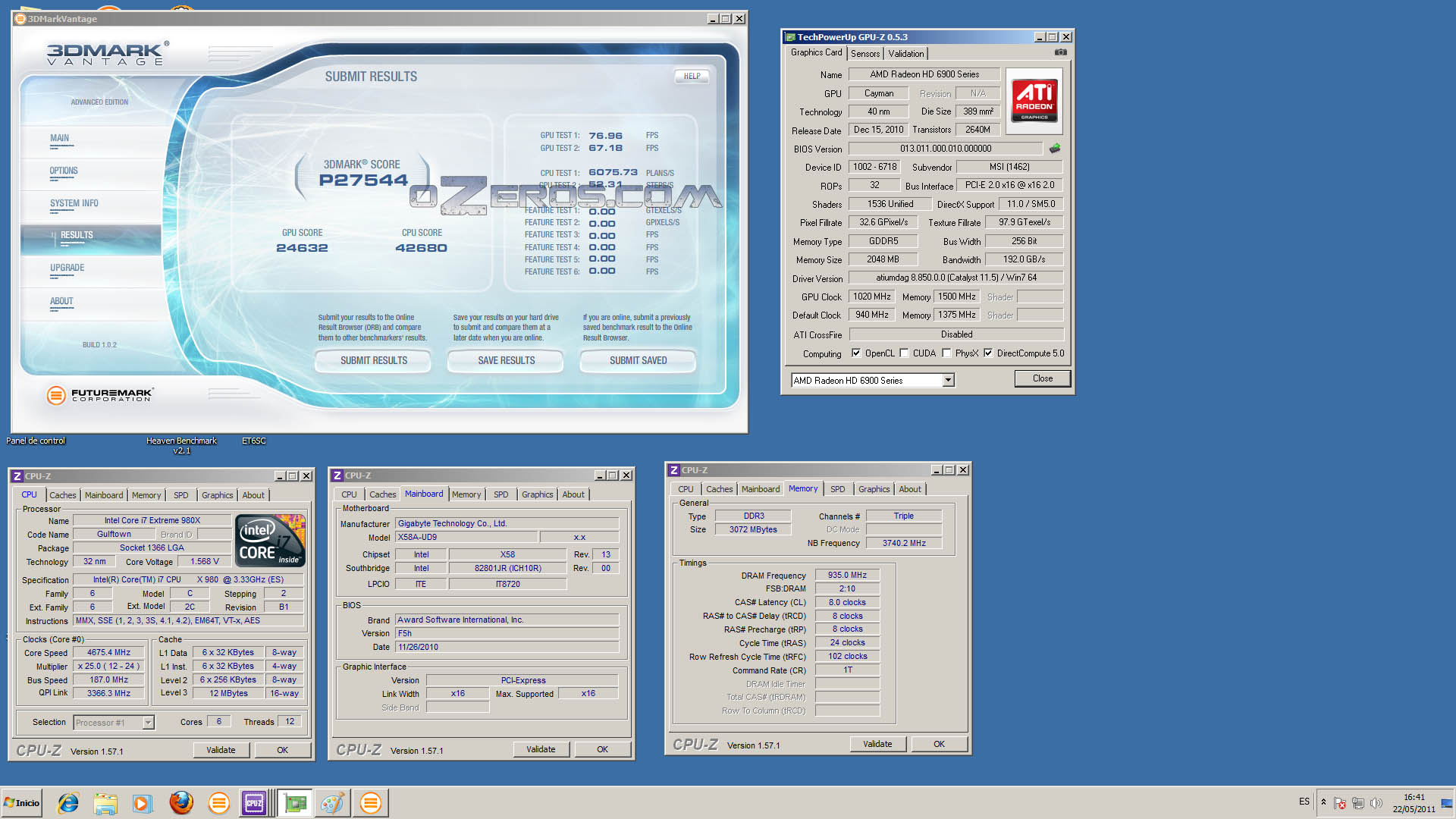Viewport: 1456px width, 819px height.
Task: Click Validate in the CPU-Z processor window
Action: pyautogui.click(x=221, y=751)
